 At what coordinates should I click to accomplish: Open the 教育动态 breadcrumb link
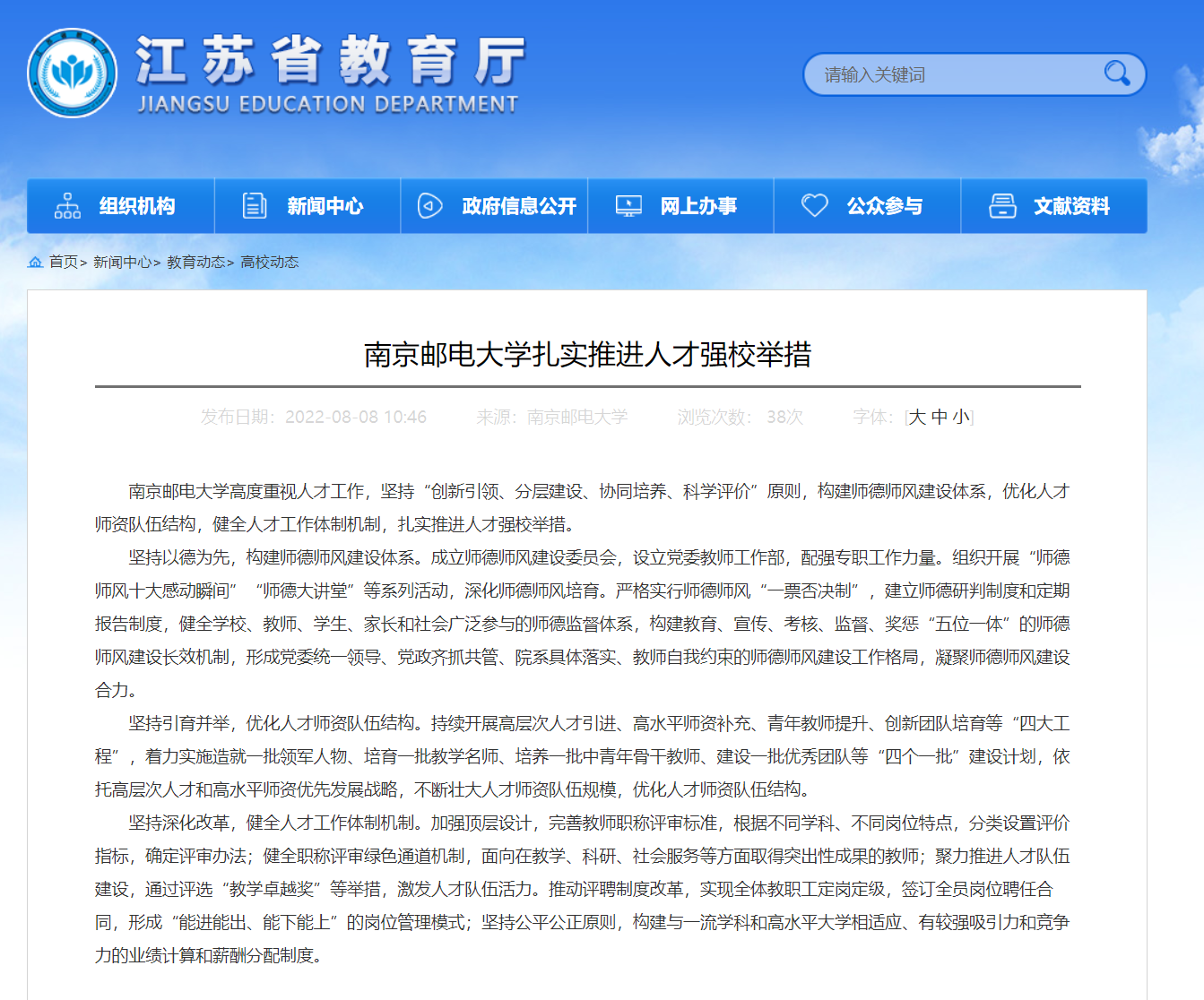coord(195,262)
